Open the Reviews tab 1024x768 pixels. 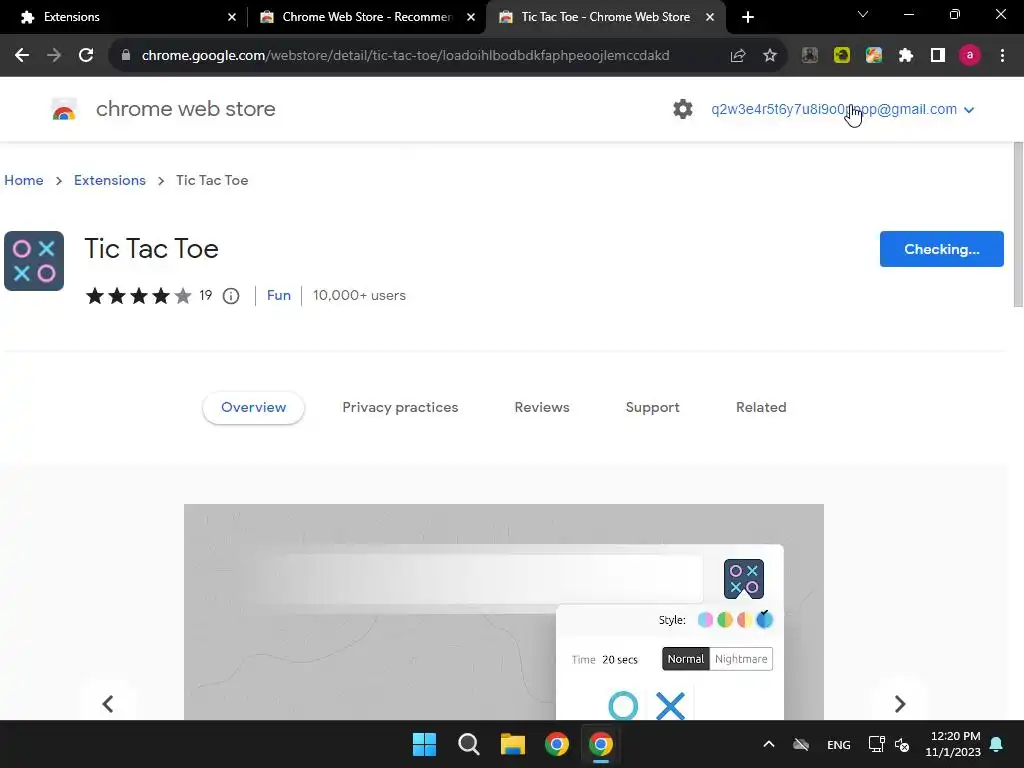pyautogui.click(x=542, y=408)
